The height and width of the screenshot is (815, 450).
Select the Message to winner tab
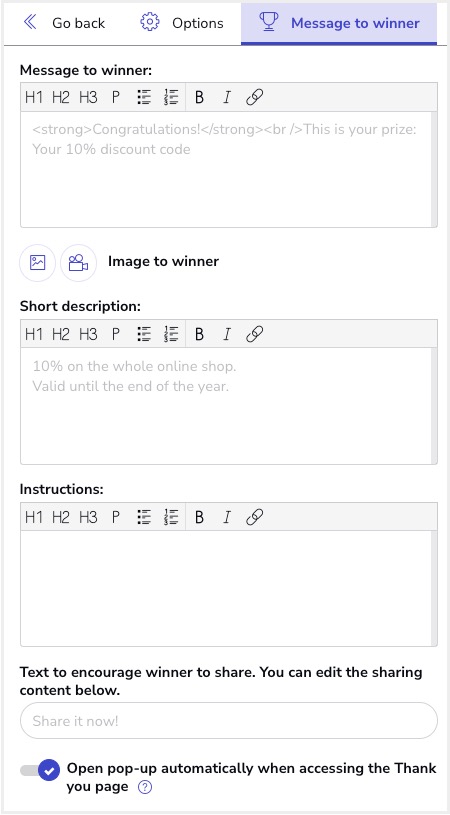pos(339,23)
